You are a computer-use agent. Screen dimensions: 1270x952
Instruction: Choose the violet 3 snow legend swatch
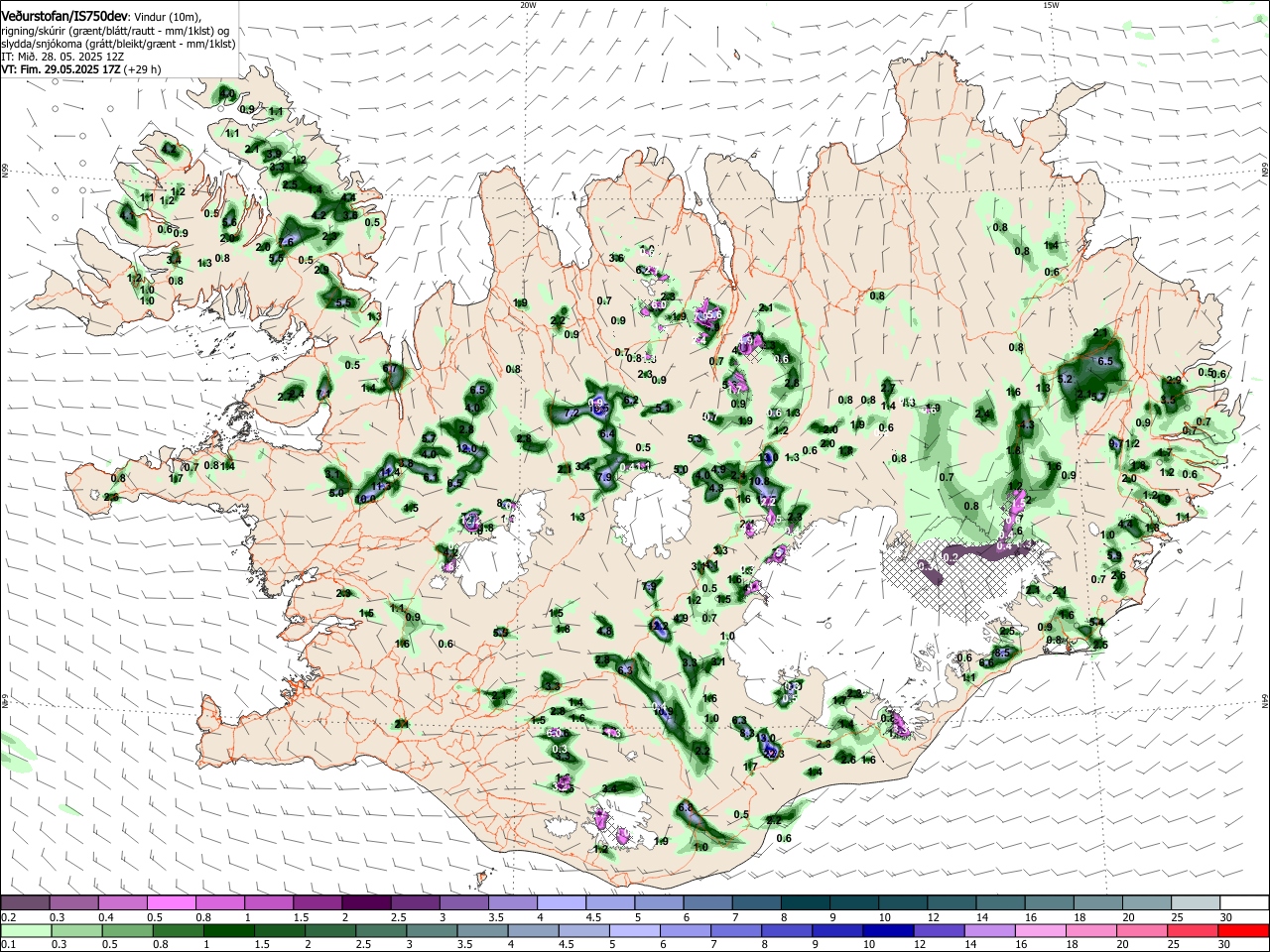click(x=463, y=903)
